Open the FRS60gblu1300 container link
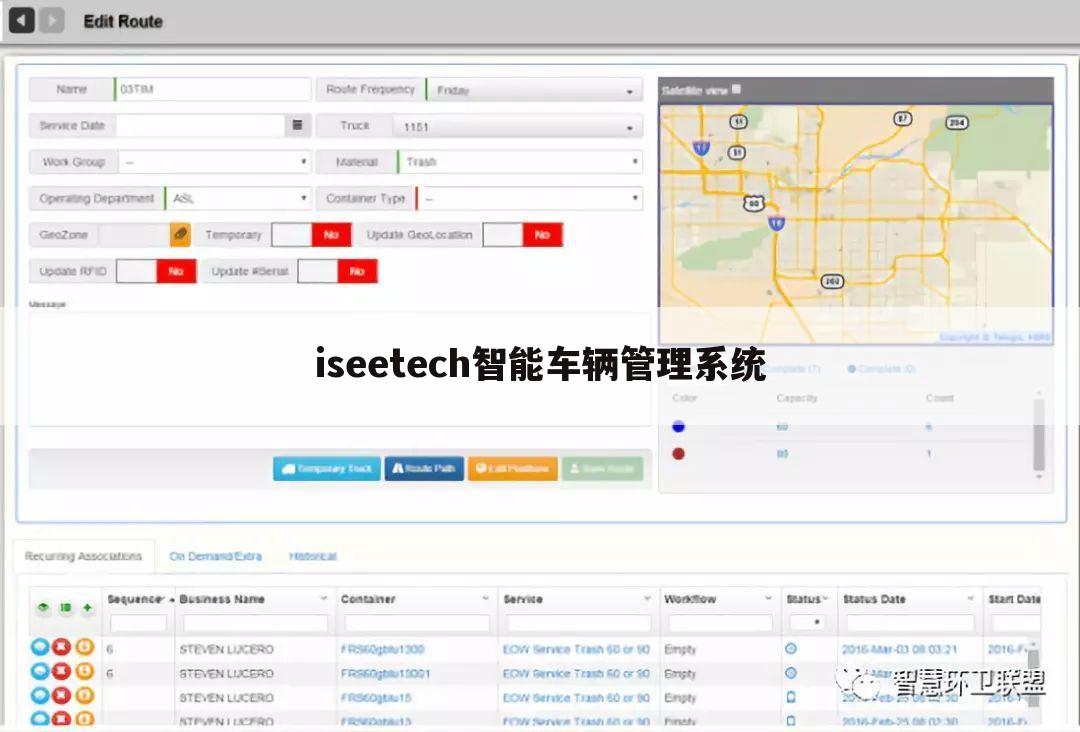Screen dimensions: 1080x732 coord(382,649)
